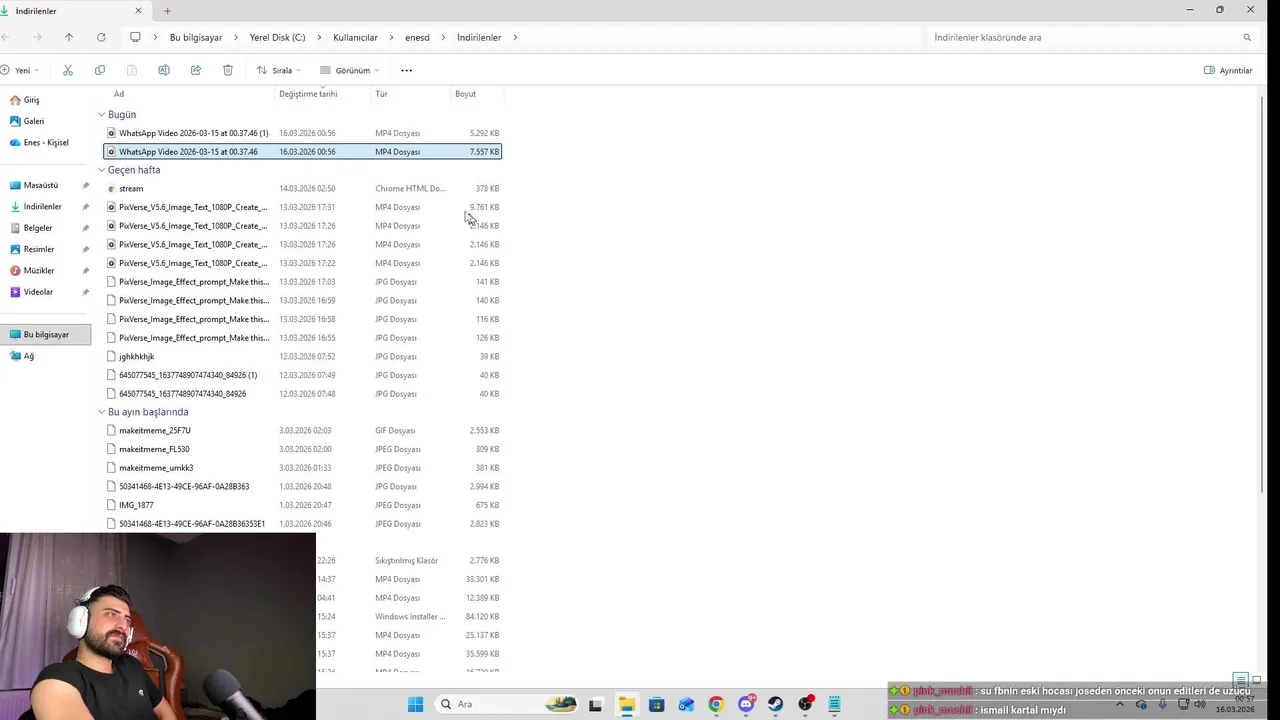1280x720 pixels.
Task: Sort by the Boyut column header
Action: 465,94
